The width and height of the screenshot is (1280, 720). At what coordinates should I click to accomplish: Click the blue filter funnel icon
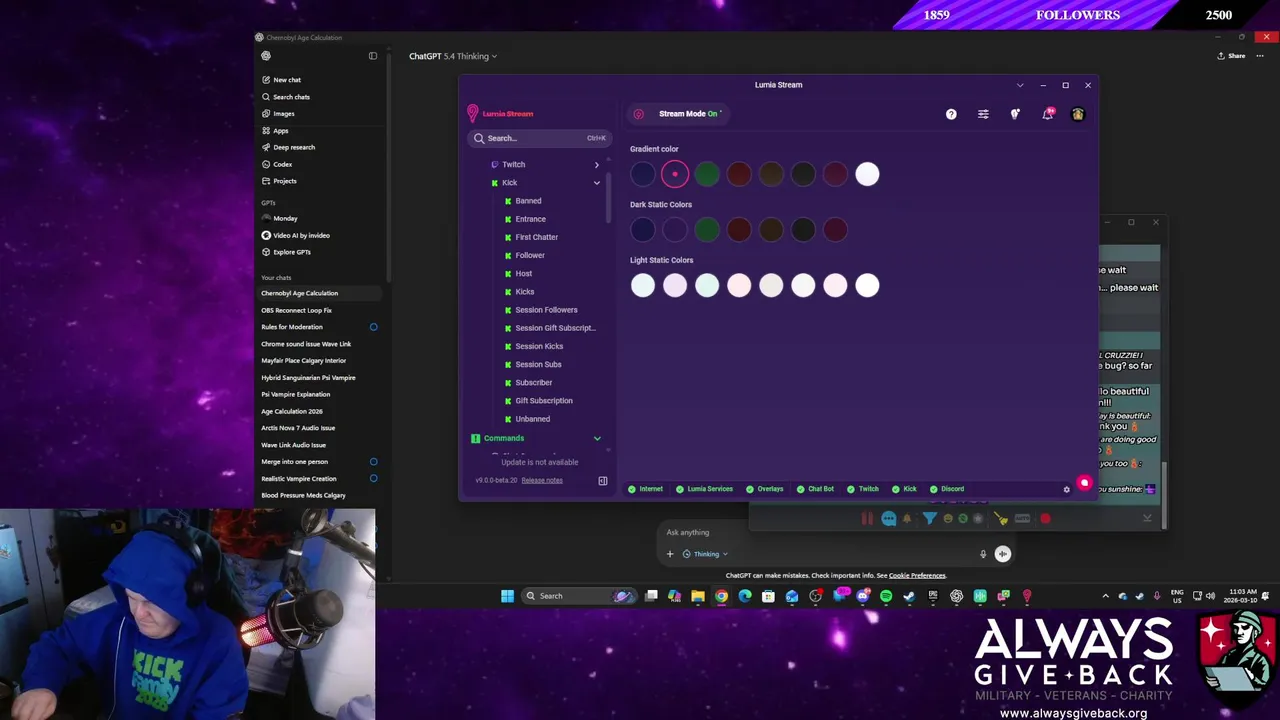pyautogui.click(x=930, y=518)
